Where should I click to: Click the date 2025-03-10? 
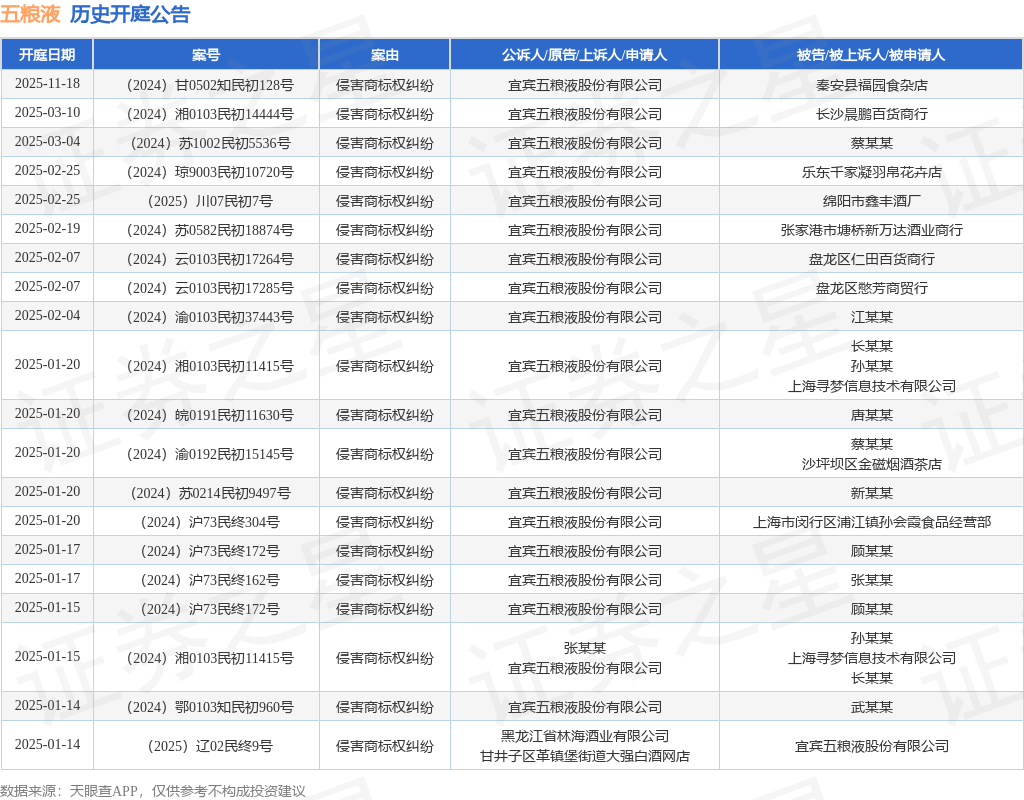click(47, 112)
